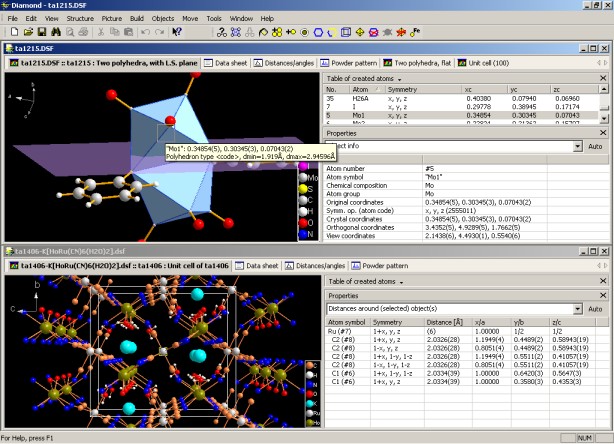Open the Structure menu
614x444 pixels.
click(80, 18)
